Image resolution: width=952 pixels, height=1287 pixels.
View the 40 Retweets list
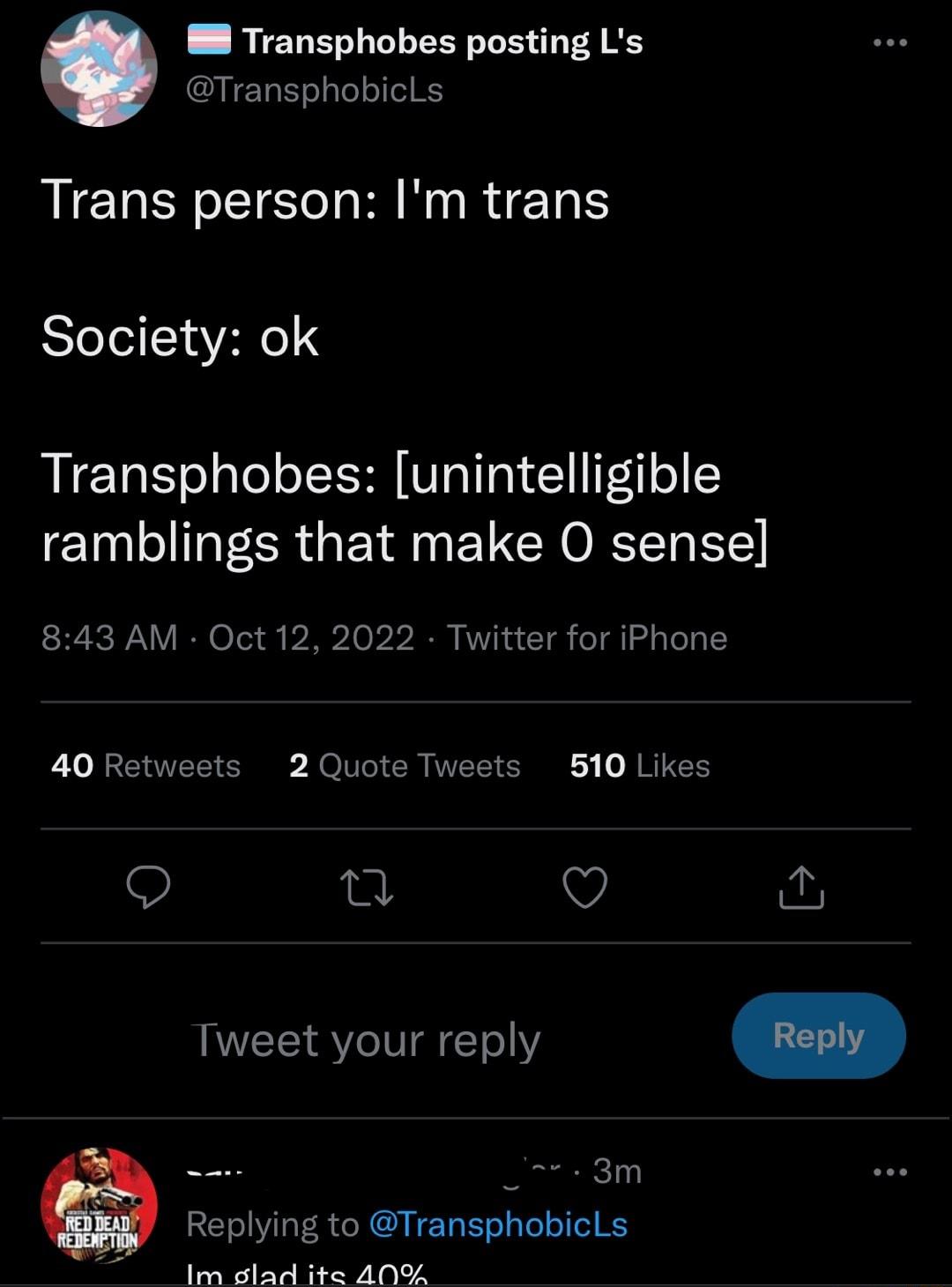coord(144,765)
